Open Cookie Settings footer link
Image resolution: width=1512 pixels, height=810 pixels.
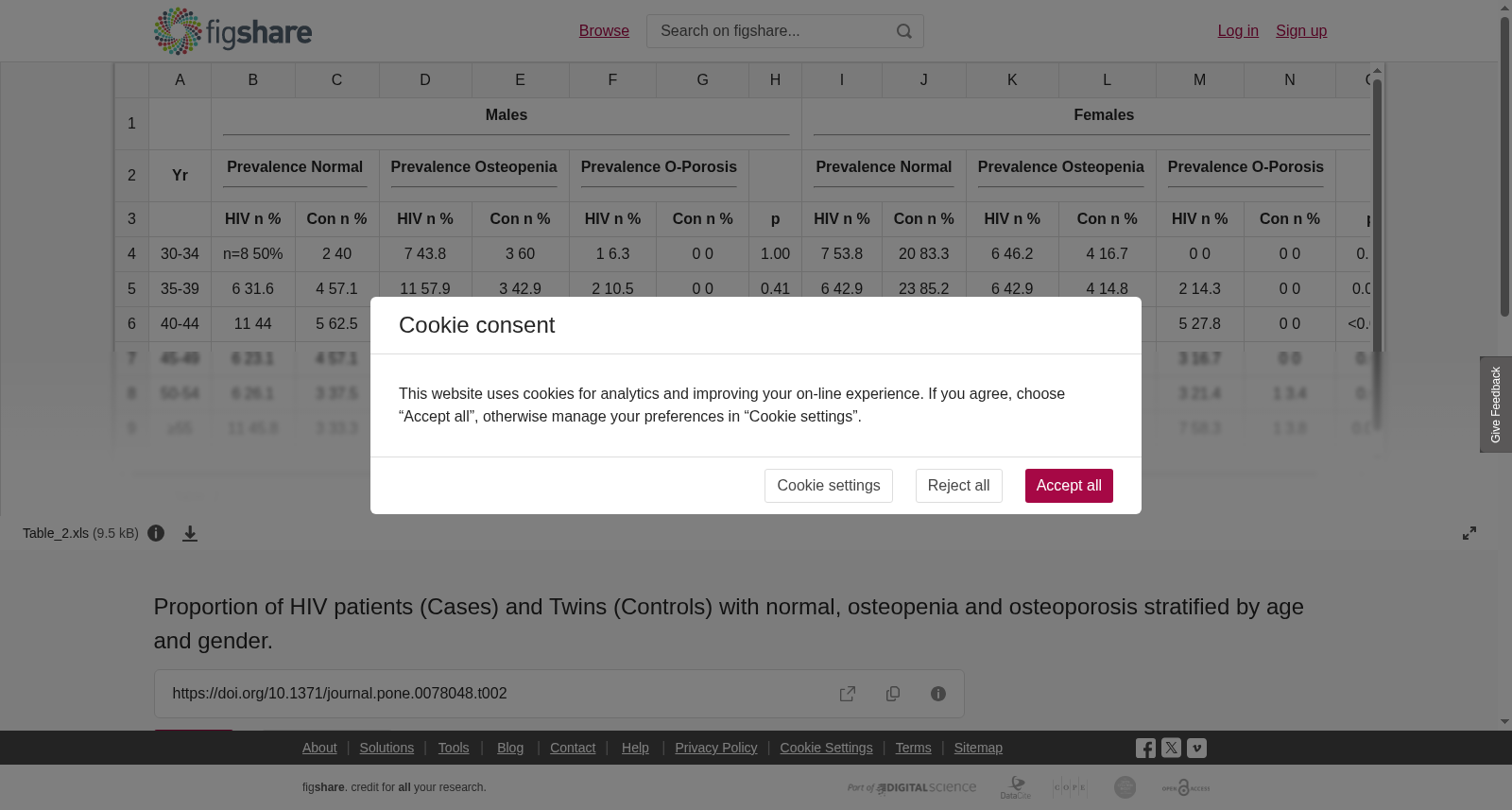[x=826, y=748]
